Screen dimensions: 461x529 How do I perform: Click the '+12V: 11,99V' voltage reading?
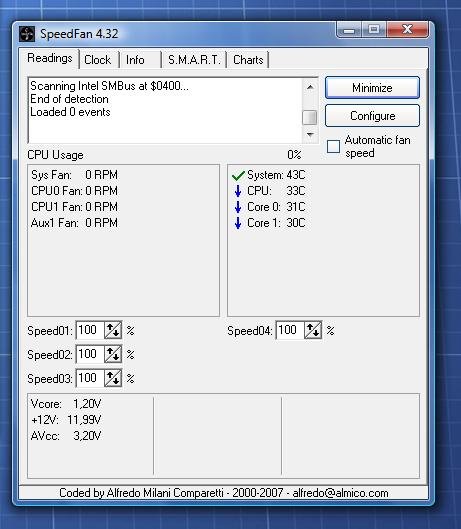coord(66,420)
